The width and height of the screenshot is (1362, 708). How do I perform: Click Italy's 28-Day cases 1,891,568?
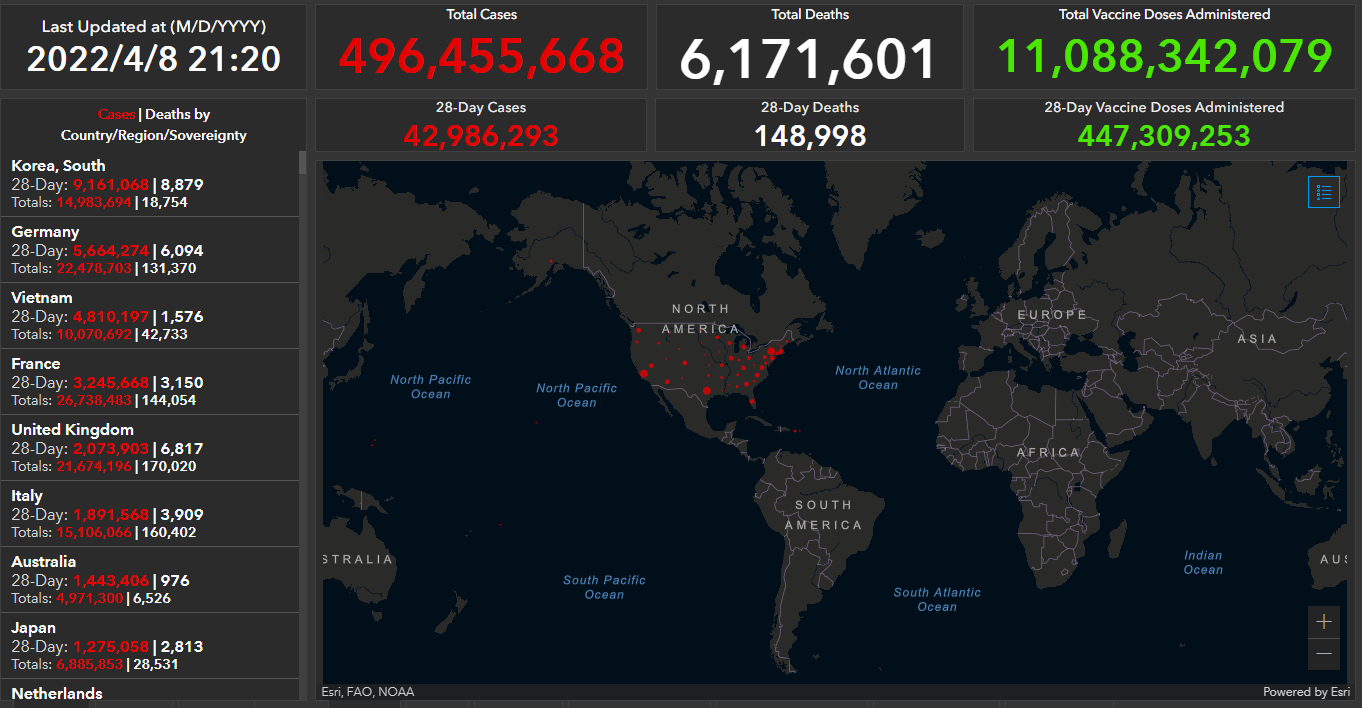coord(110,514)
